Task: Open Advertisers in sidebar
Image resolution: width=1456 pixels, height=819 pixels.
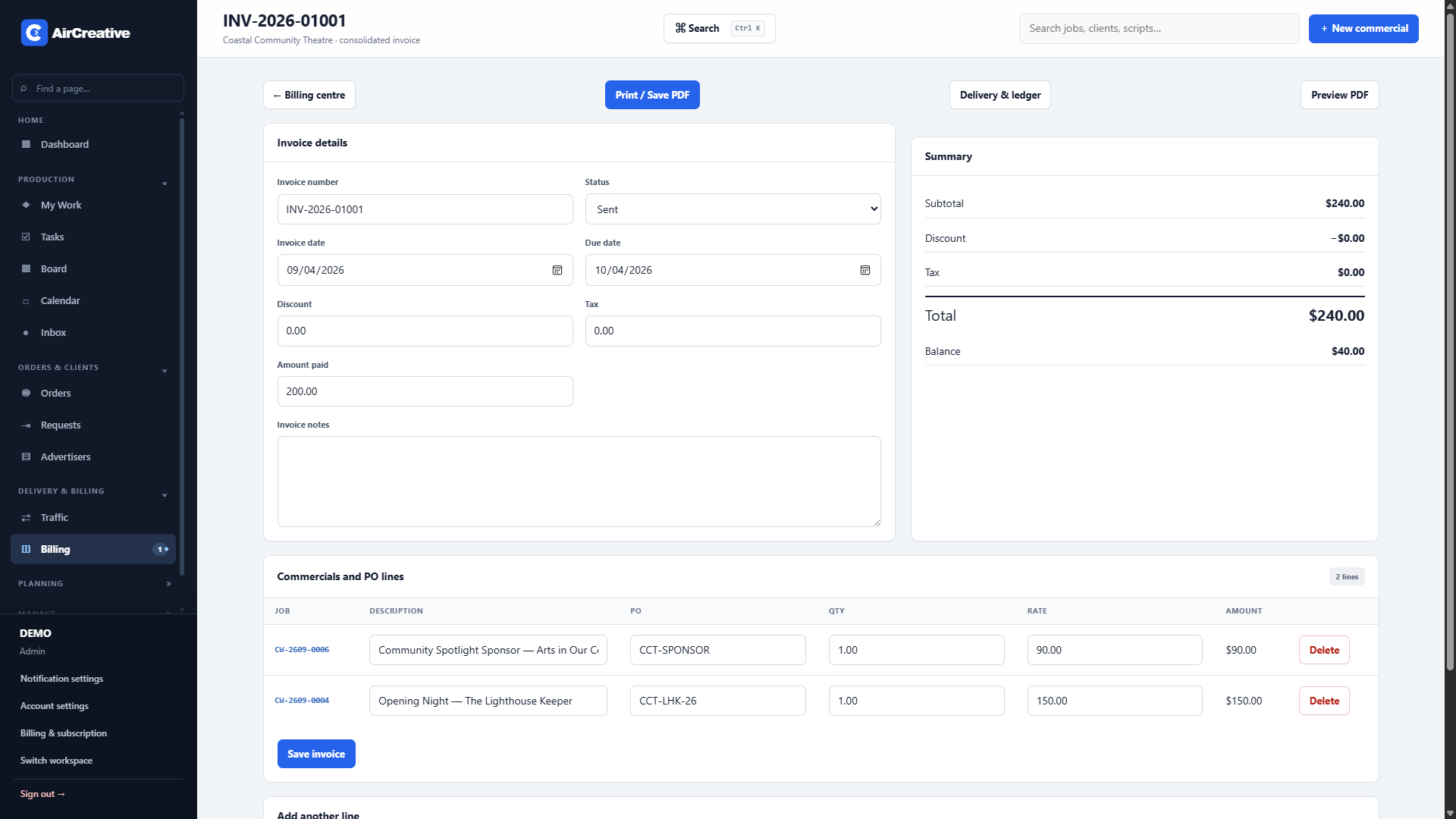Action: [93, 457]
